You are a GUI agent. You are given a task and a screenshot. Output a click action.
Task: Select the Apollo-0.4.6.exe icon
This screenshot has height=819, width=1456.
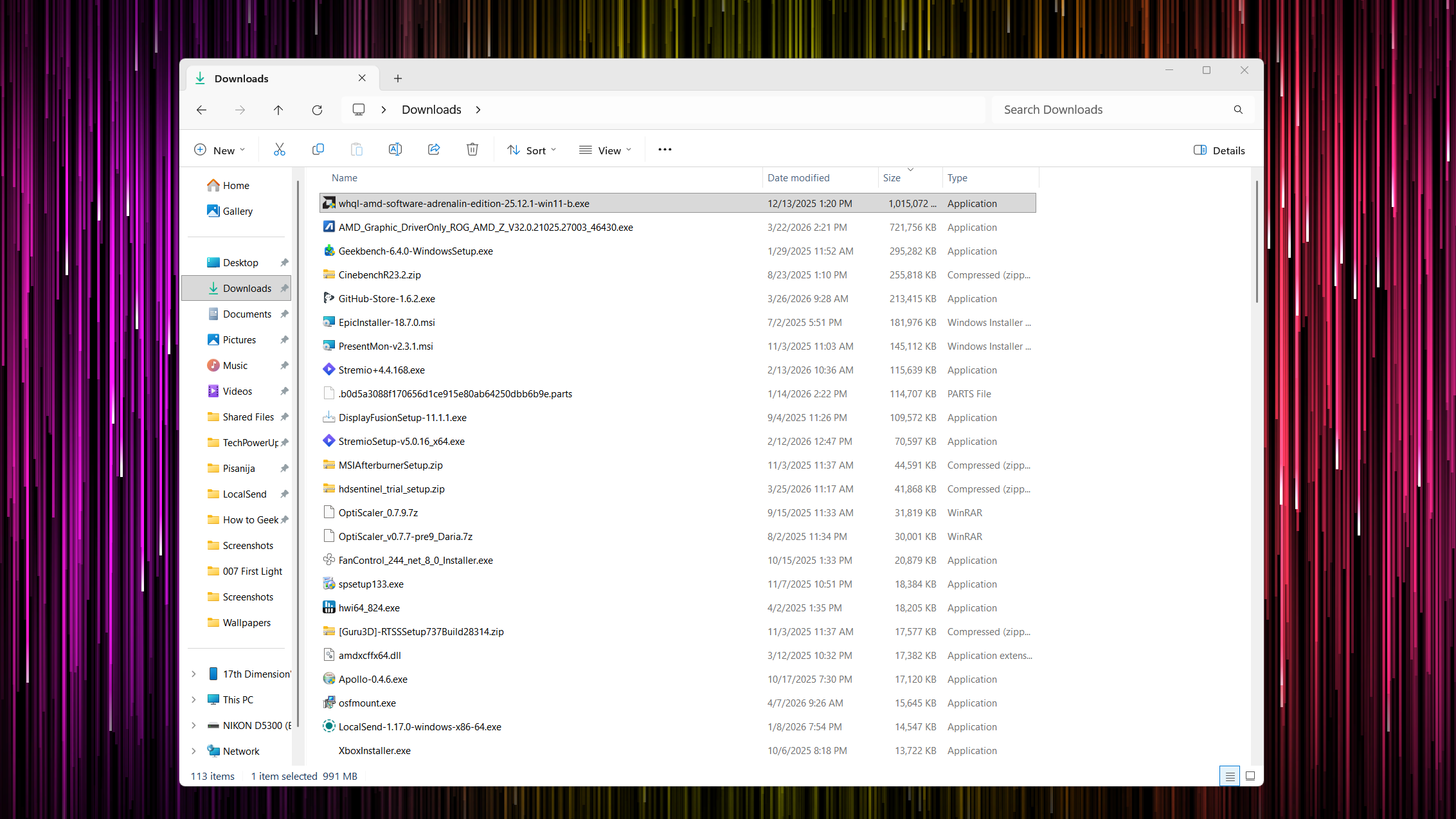click(328, 679)
